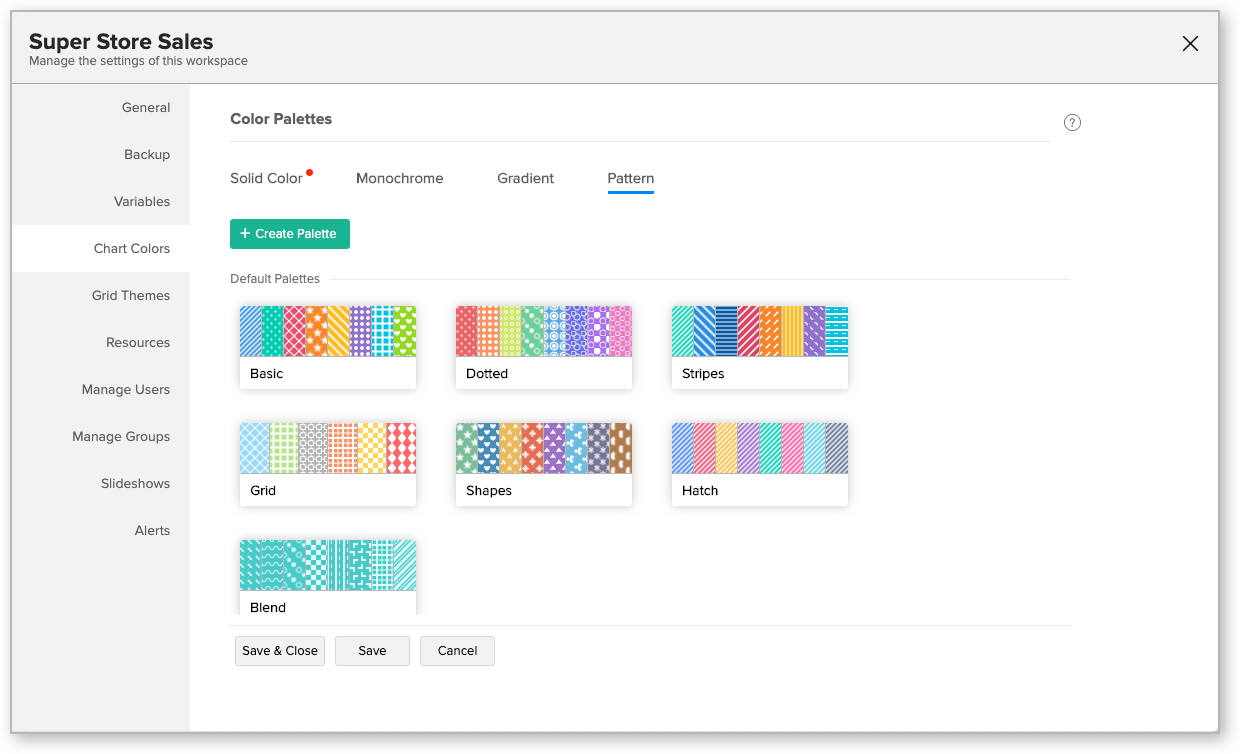Click the Basic palette name label
Image resolution: width=1240 pixels, height=754 pixels.
[267, 374]
